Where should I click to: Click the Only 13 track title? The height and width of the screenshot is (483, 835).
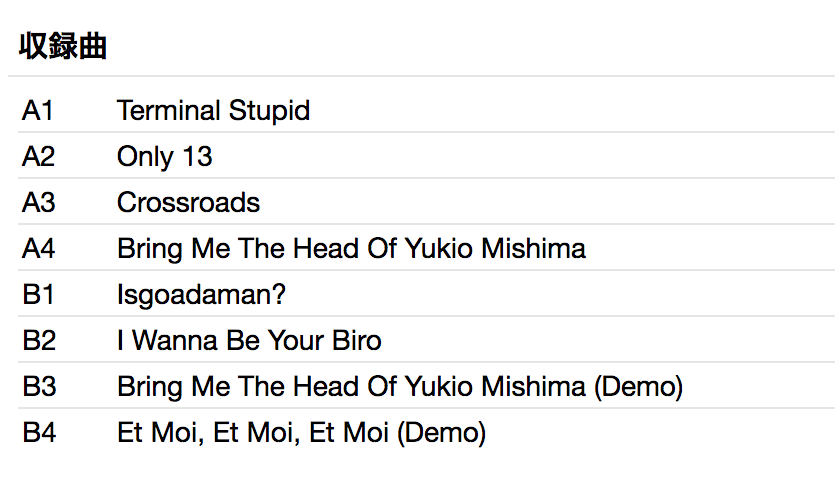click(x=164, y=156)
